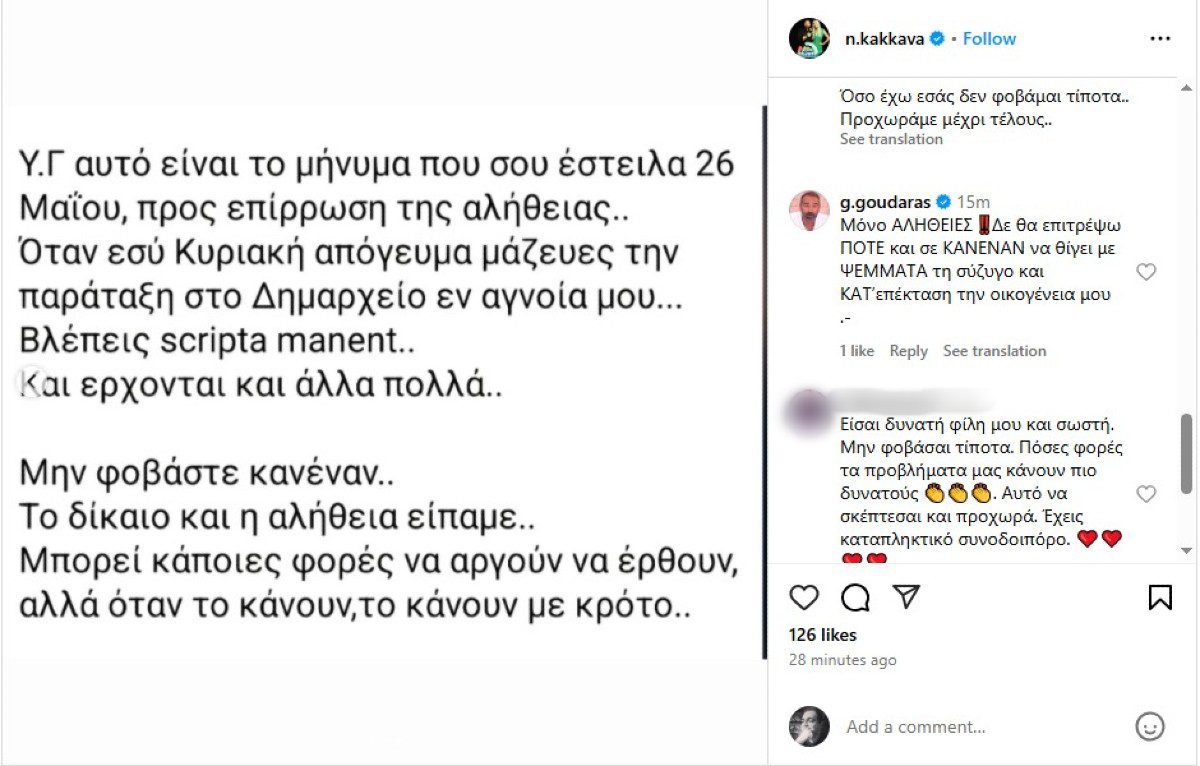
Task: Like the post via the heart icon
Action: coord(803,597)
